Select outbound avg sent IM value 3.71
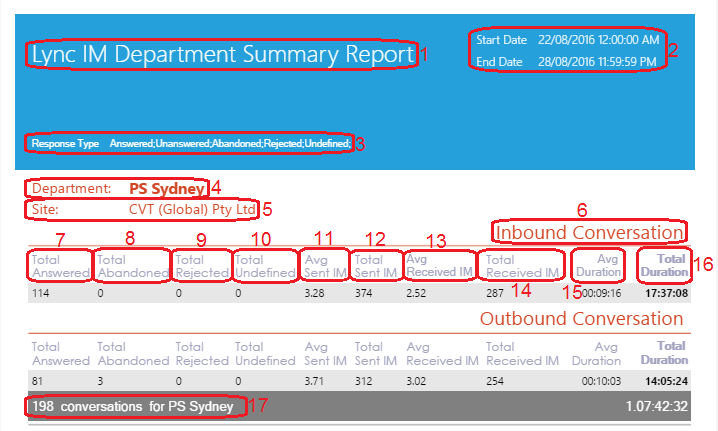 [314, 381]
